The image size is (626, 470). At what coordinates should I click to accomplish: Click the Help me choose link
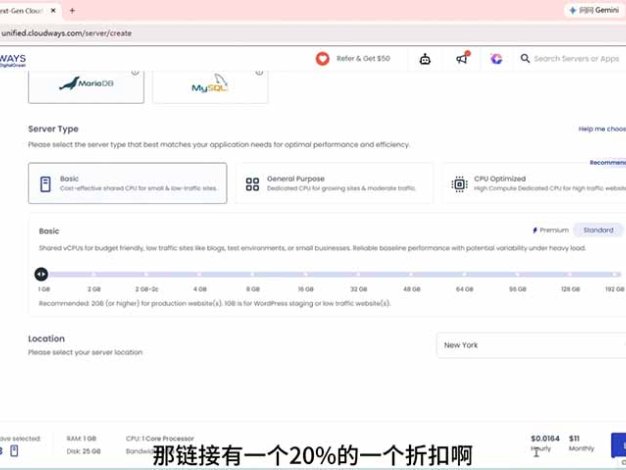point(602,129)
